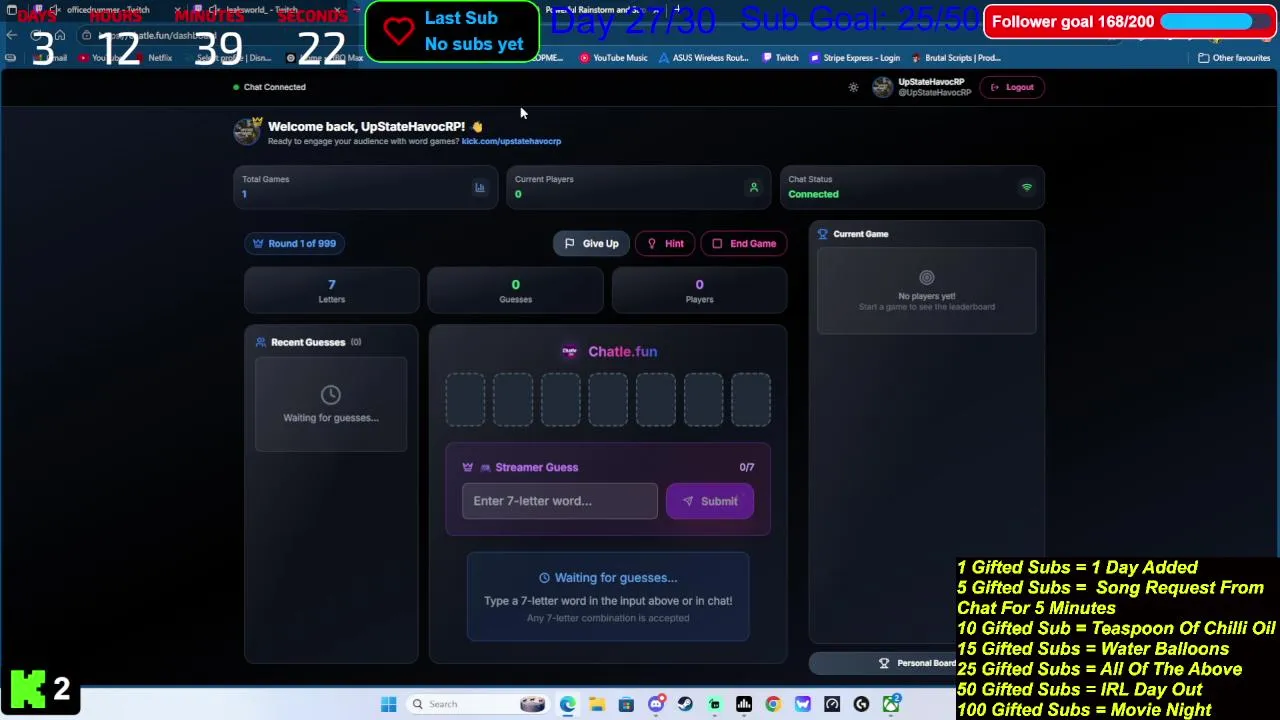
Task: Click the Streamer Guess crown icon
Action: pyautogui.click(x=467, y=467)
